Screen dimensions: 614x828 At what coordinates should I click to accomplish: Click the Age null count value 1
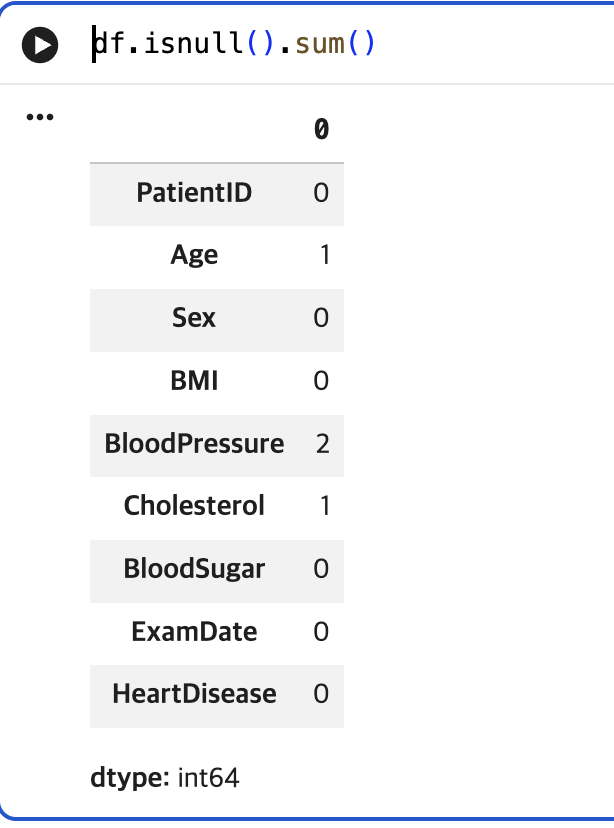325,255
